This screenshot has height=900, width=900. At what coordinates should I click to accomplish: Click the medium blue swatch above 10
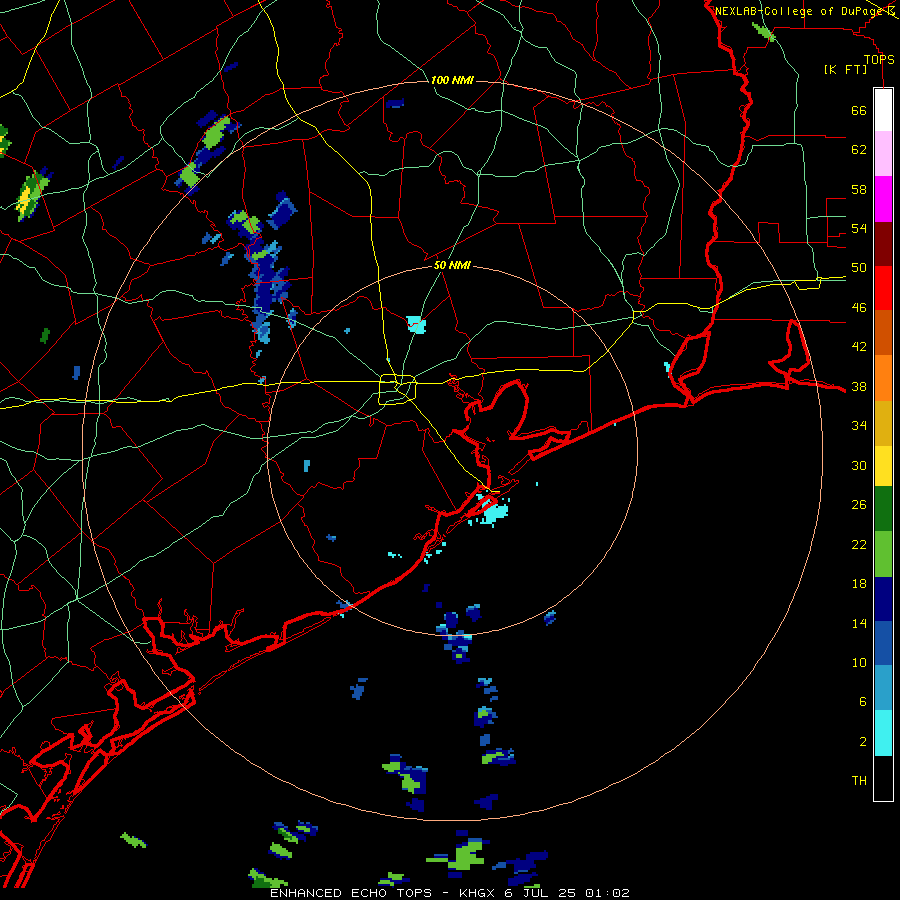click(x=883, y=643)
